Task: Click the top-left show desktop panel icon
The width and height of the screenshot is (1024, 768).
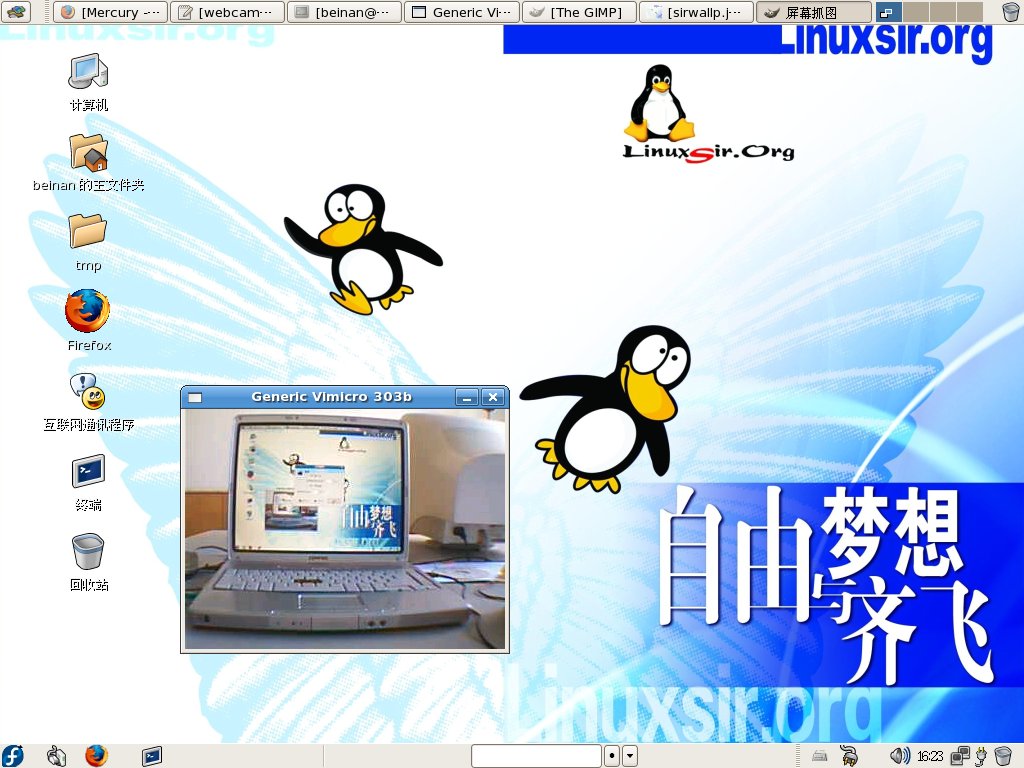Action: (16, 12)
